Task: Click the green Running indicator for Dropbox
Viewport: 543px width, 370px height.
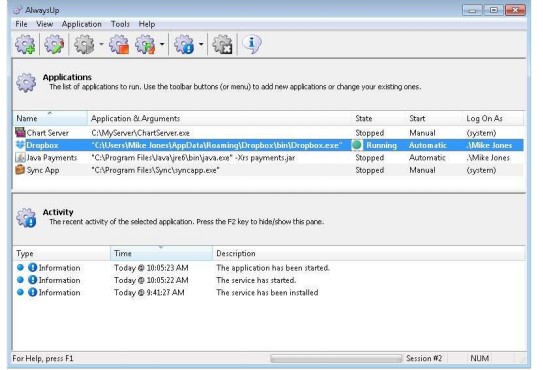Action: 357,145
